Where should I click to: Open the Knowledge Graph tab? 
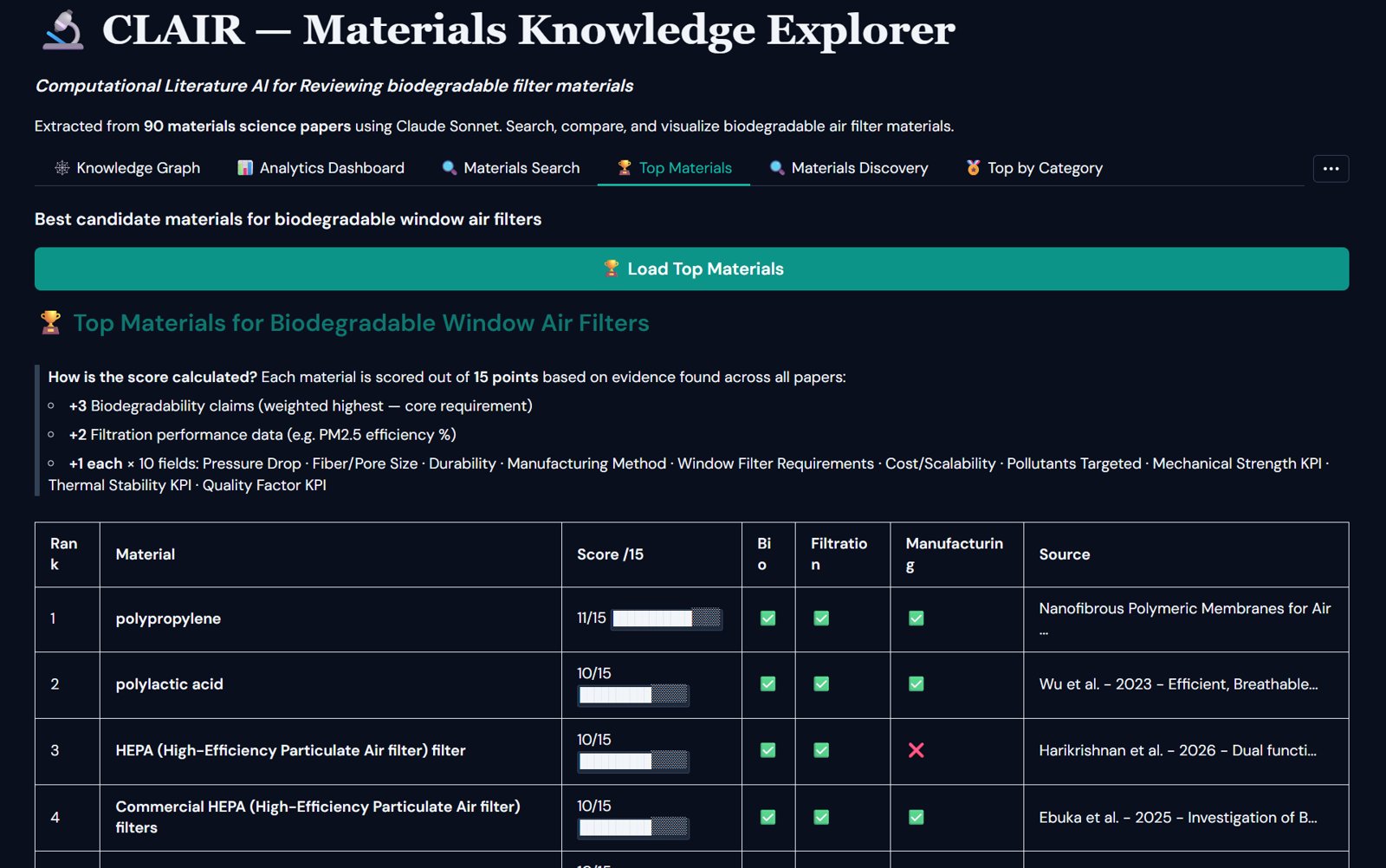127,168
